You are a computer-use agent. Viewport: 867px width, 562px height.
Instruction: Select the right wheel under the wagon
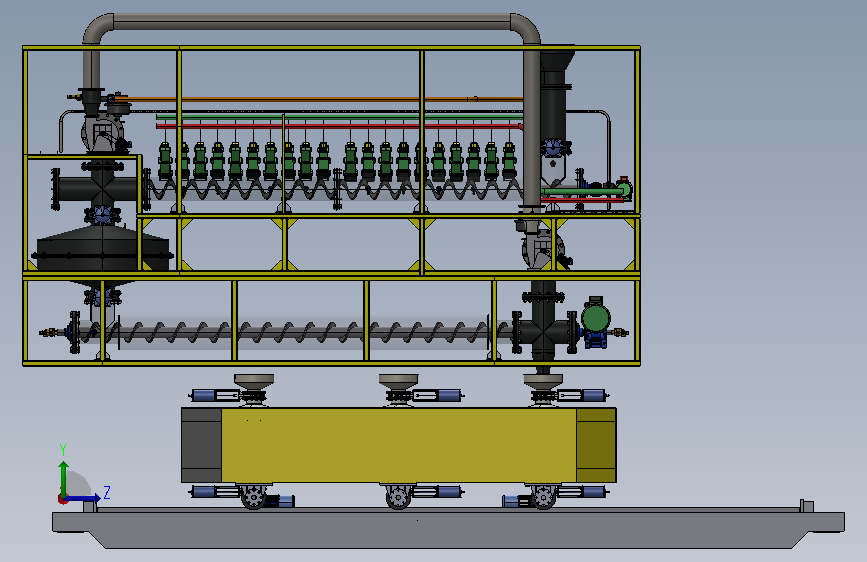click(x=543, y=496)
